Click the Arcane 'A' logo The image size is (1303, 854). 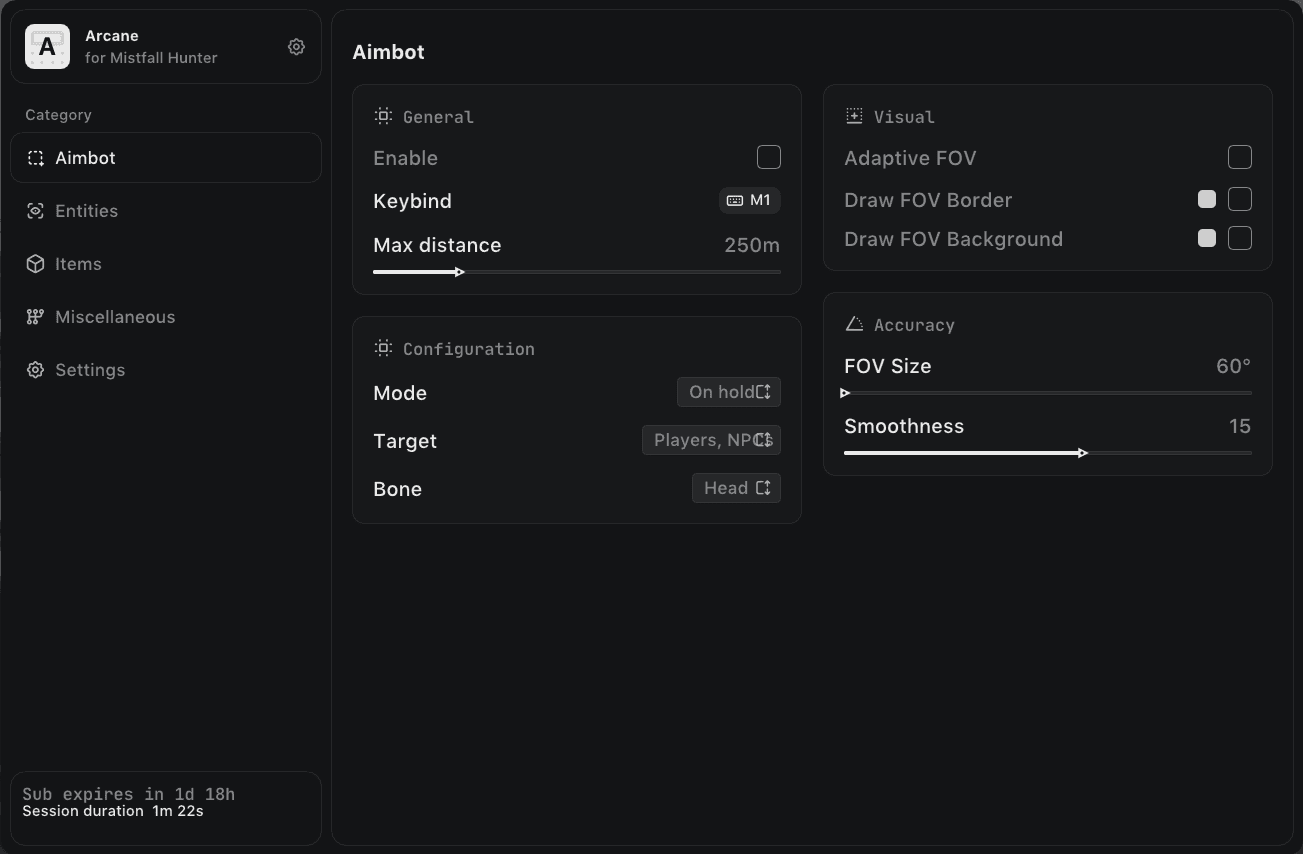pos(47,47)
